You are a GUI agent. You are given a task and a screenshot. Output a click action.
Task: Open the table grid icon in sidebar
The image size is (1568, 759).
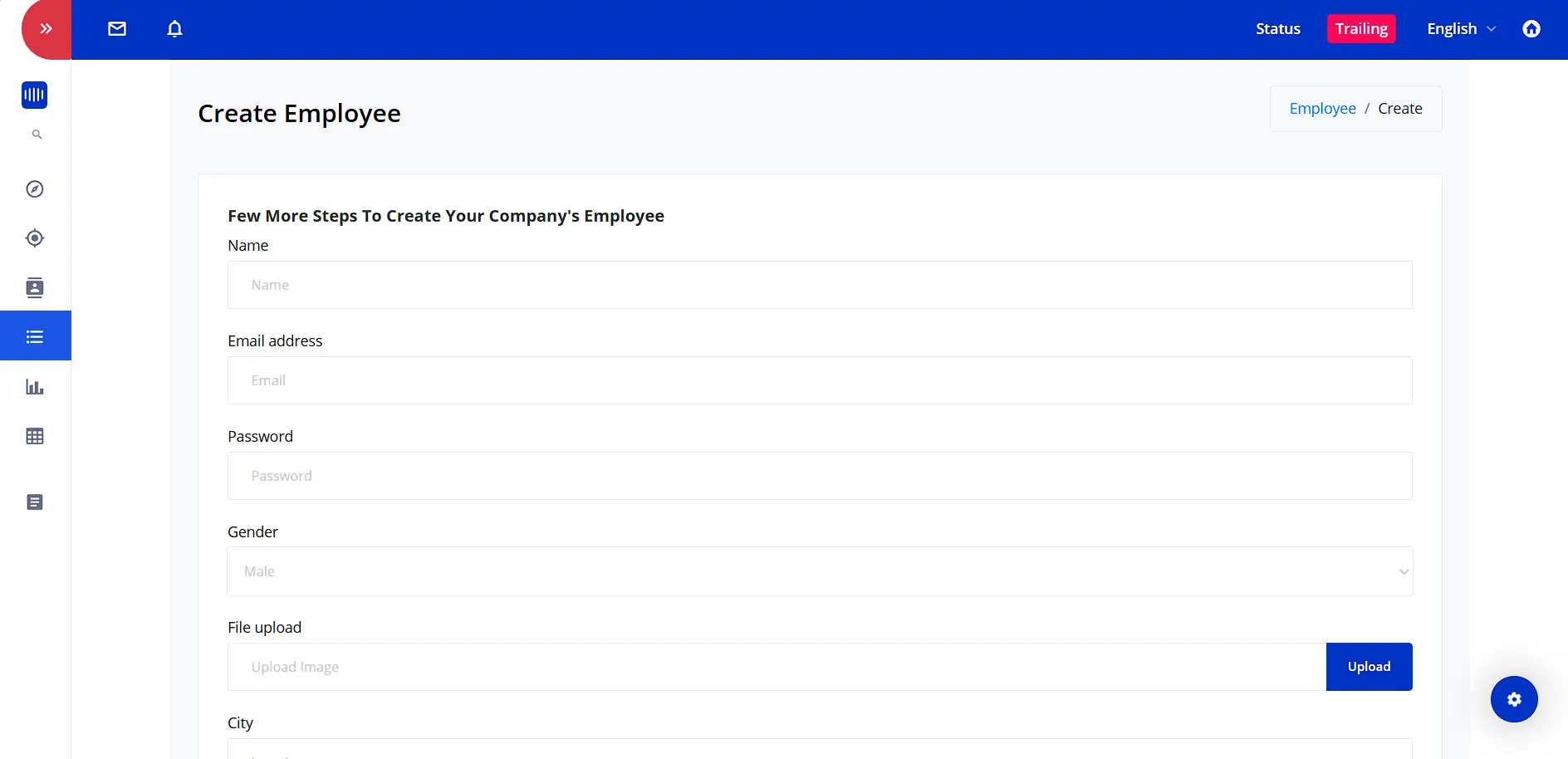point(35,436)
